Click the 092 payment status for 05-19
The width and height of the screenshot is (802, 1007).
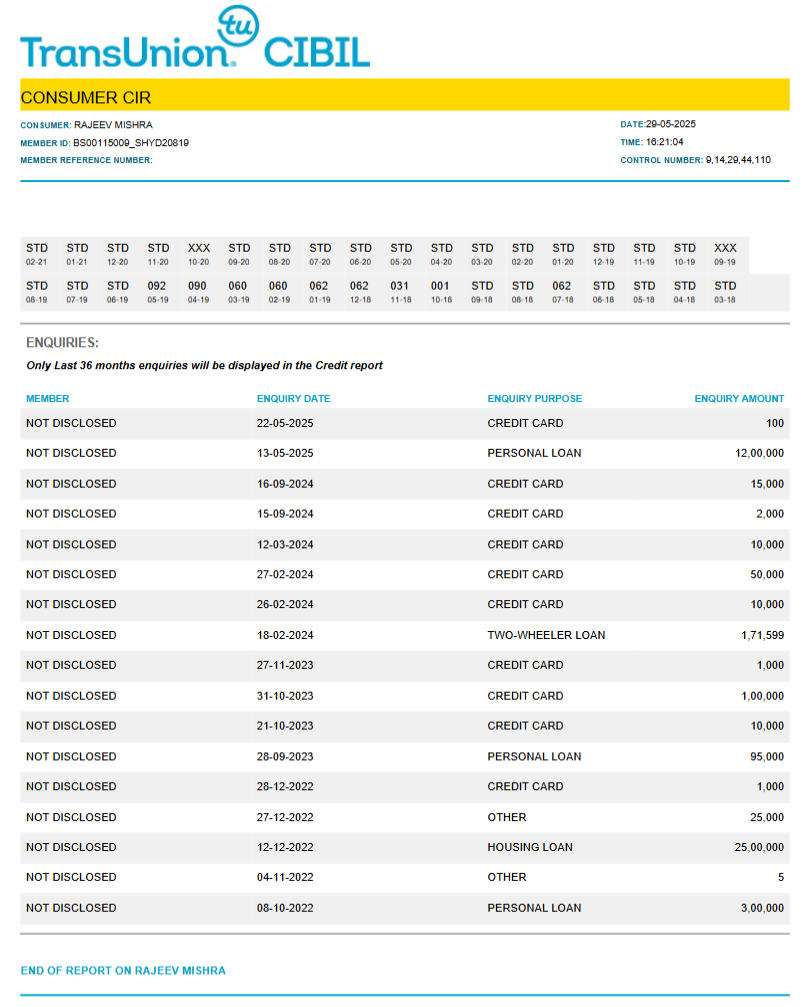point(157,286)
